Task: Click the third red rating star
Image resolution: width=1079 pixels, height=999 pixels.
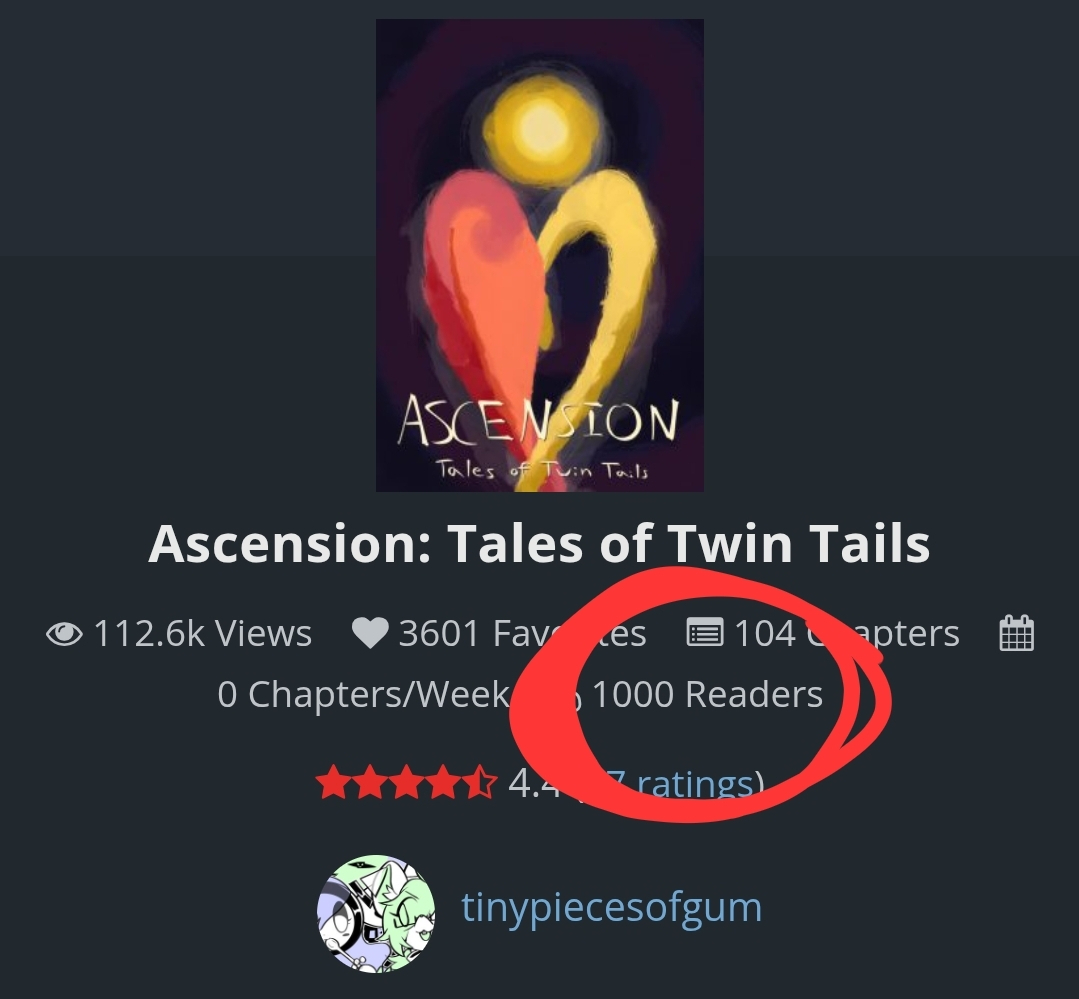Action: click(406, 783)
